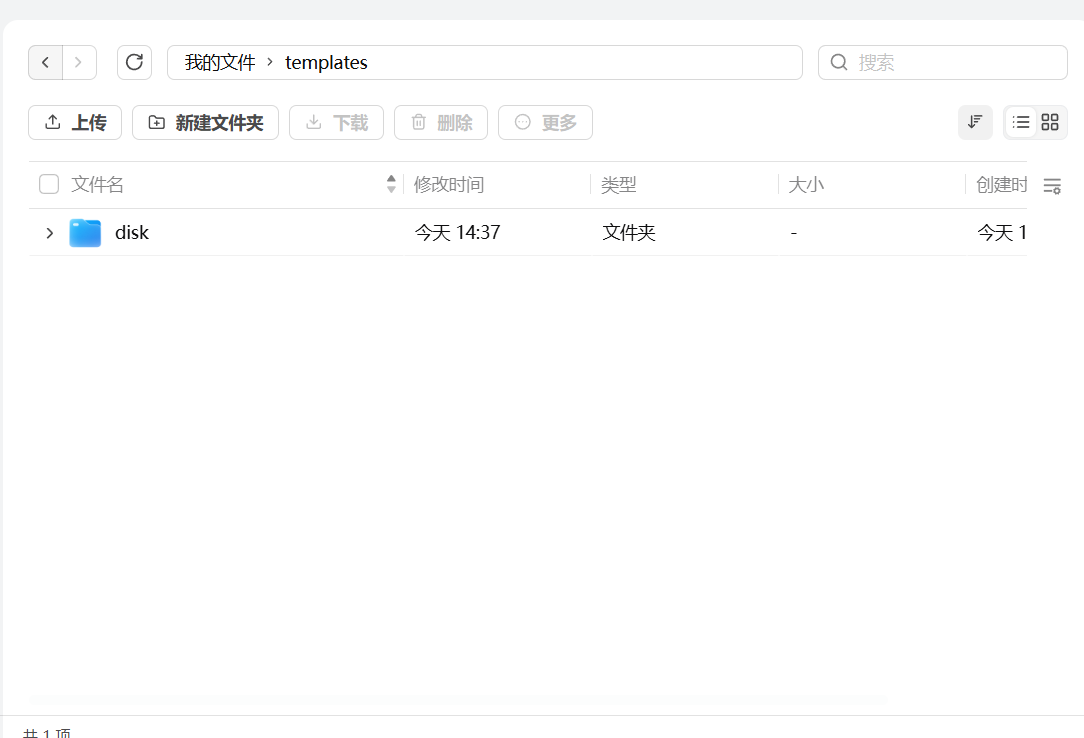Click the 文件夹 type cell
Image resolution: width=1084 pixels, height=738 pixels.
628,233
